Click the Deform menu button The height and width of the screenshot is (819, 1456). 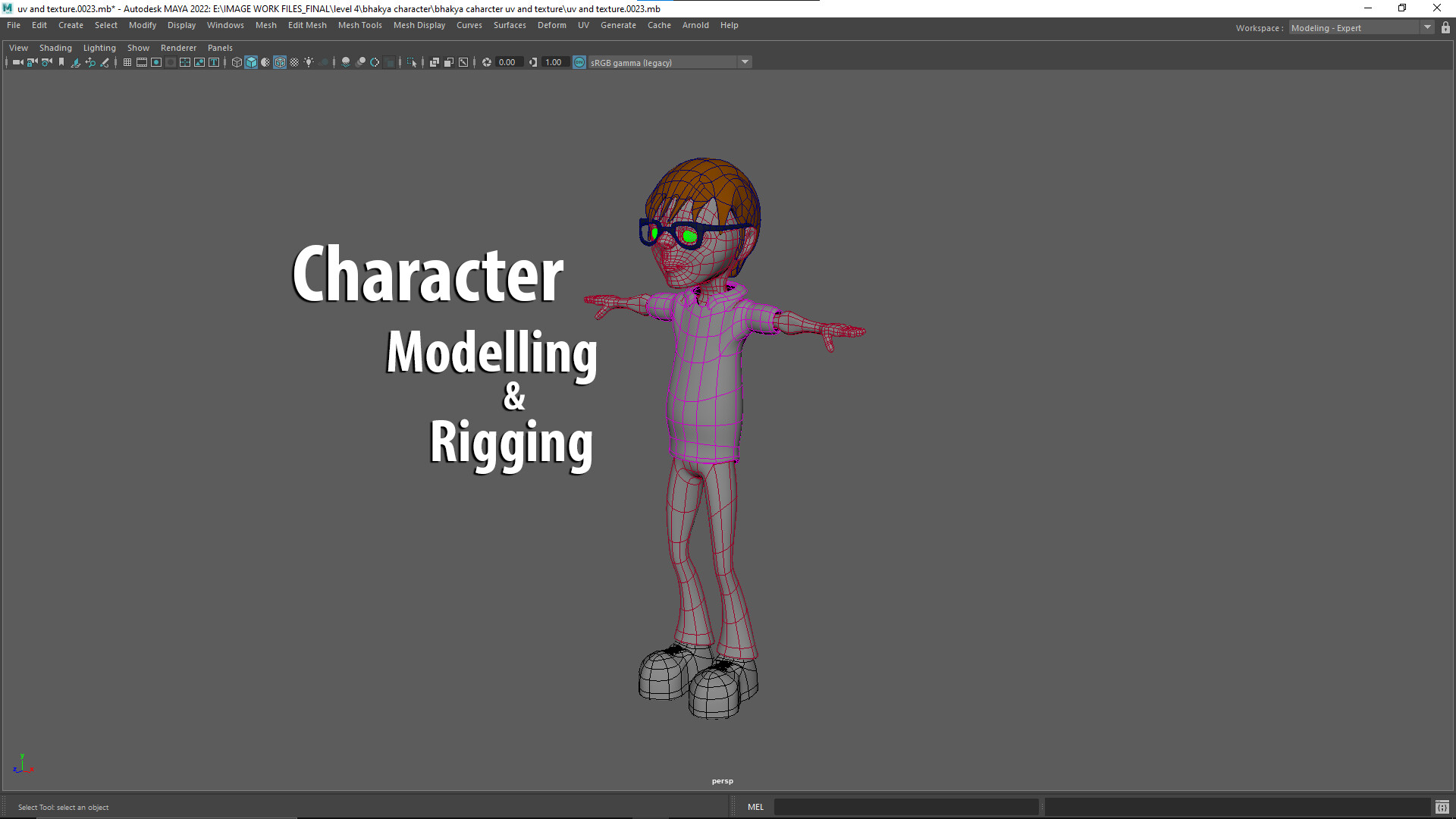click(551, 25)
